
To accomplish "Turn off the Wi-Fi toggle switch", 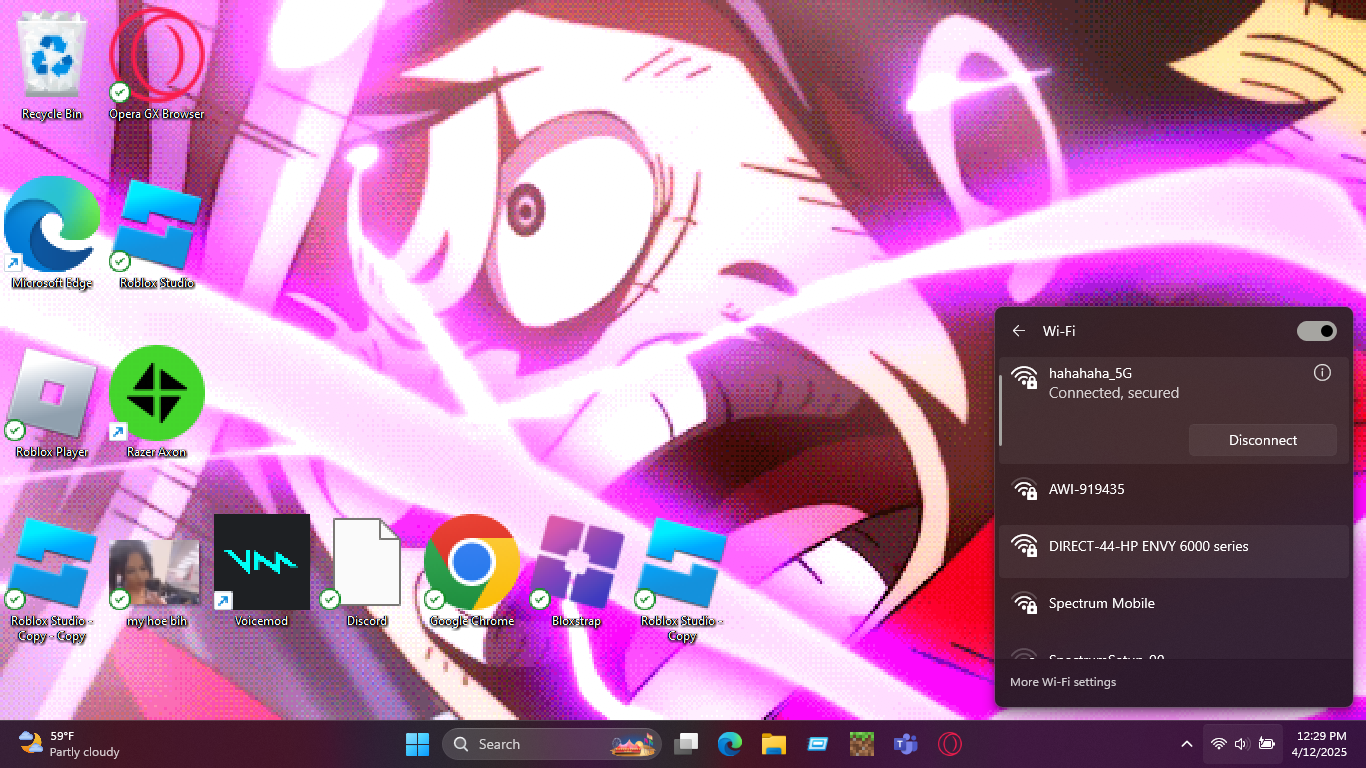I will (x=1316, y=331).
